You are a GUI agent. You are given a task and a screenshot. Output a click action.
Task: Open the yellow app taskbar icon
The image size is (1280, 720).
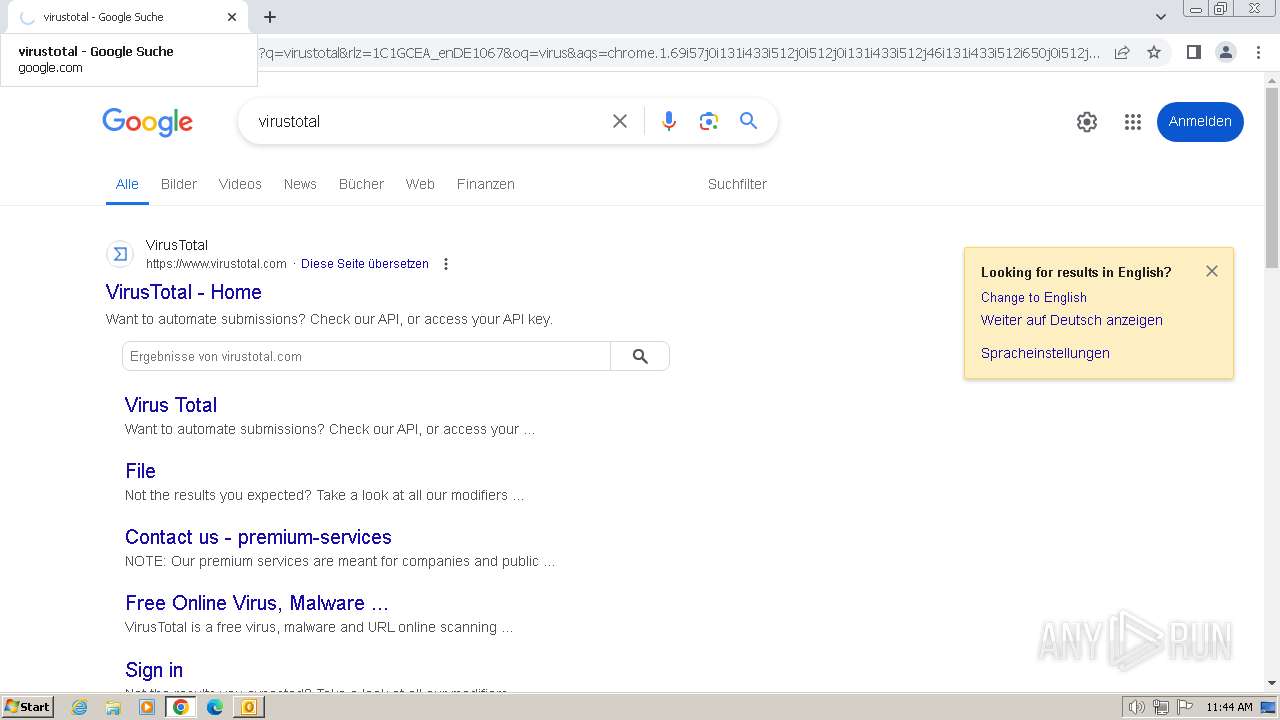(248, 707)
